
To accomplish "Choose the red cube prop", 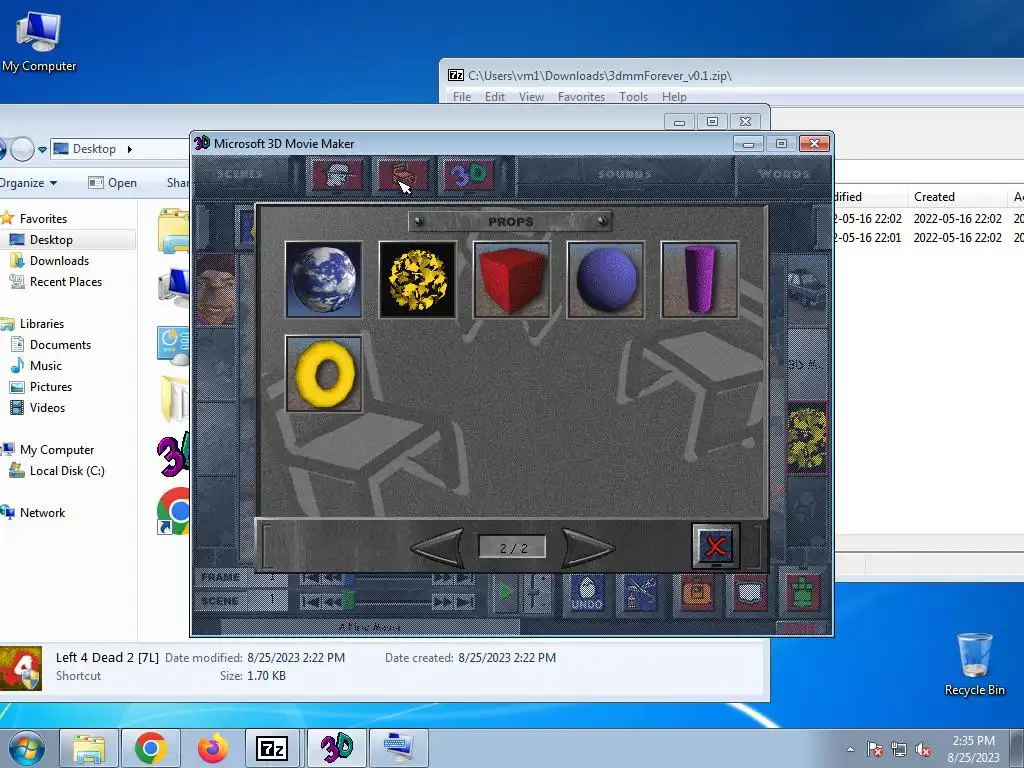I will [511, 279].
